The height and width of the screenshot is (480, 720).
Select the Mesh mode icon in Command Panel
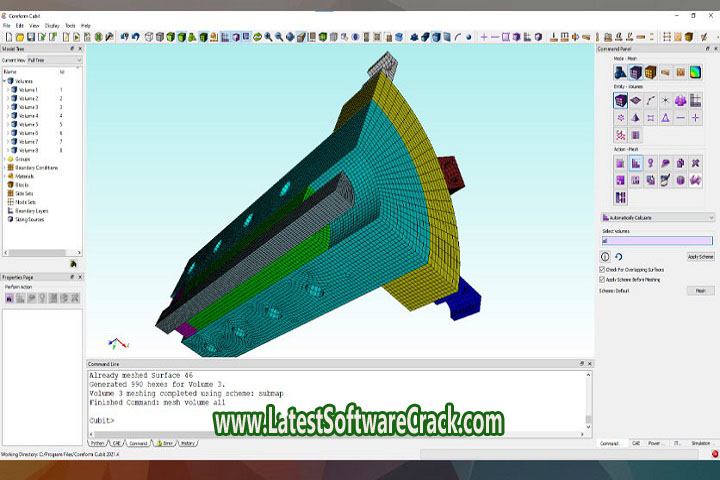(636, 72)
